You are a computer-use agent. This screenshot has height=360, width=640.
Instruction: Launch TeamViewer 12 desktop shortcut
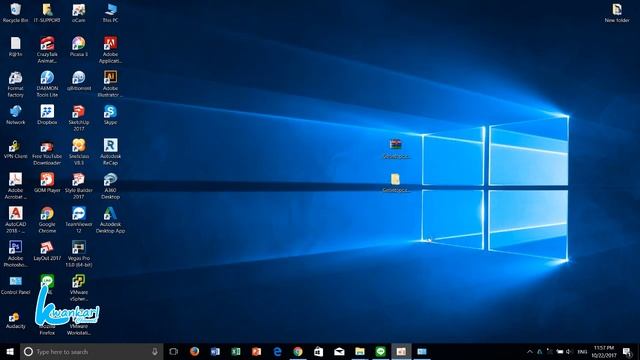(x=78, y=220)
